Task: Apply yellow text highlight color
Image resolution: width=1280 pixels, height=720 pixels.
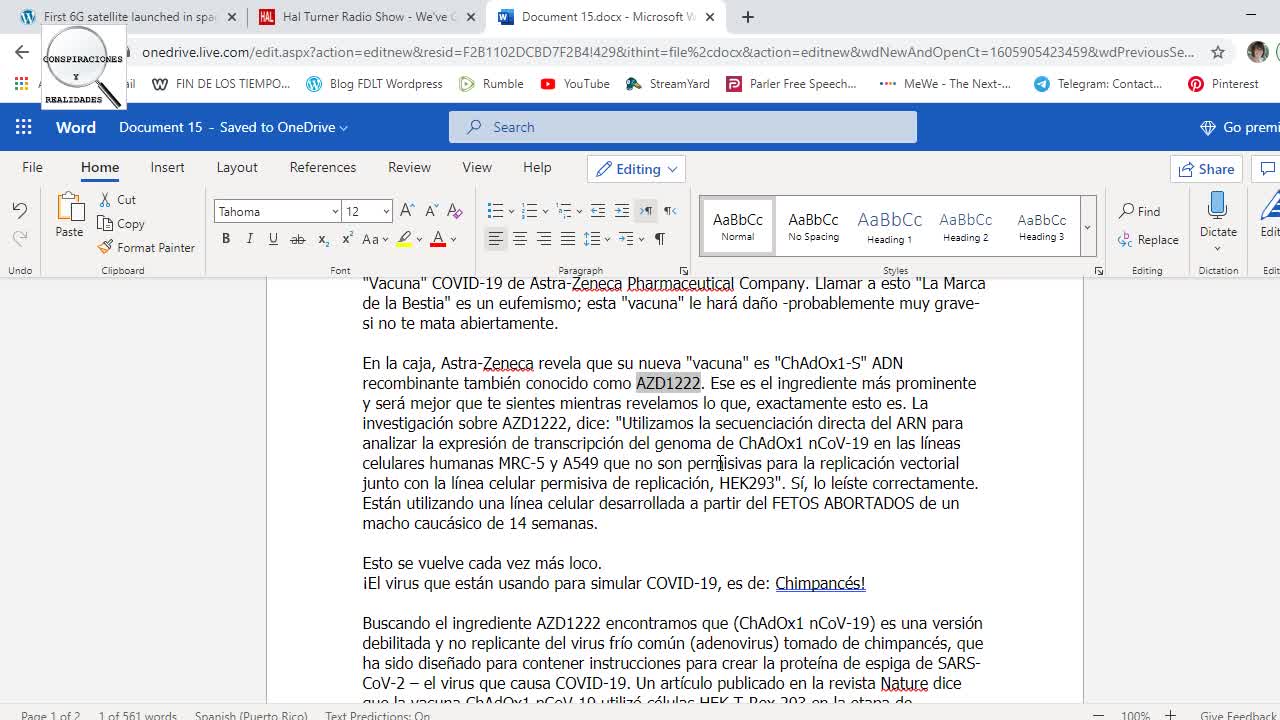Action: pos(403,239)
